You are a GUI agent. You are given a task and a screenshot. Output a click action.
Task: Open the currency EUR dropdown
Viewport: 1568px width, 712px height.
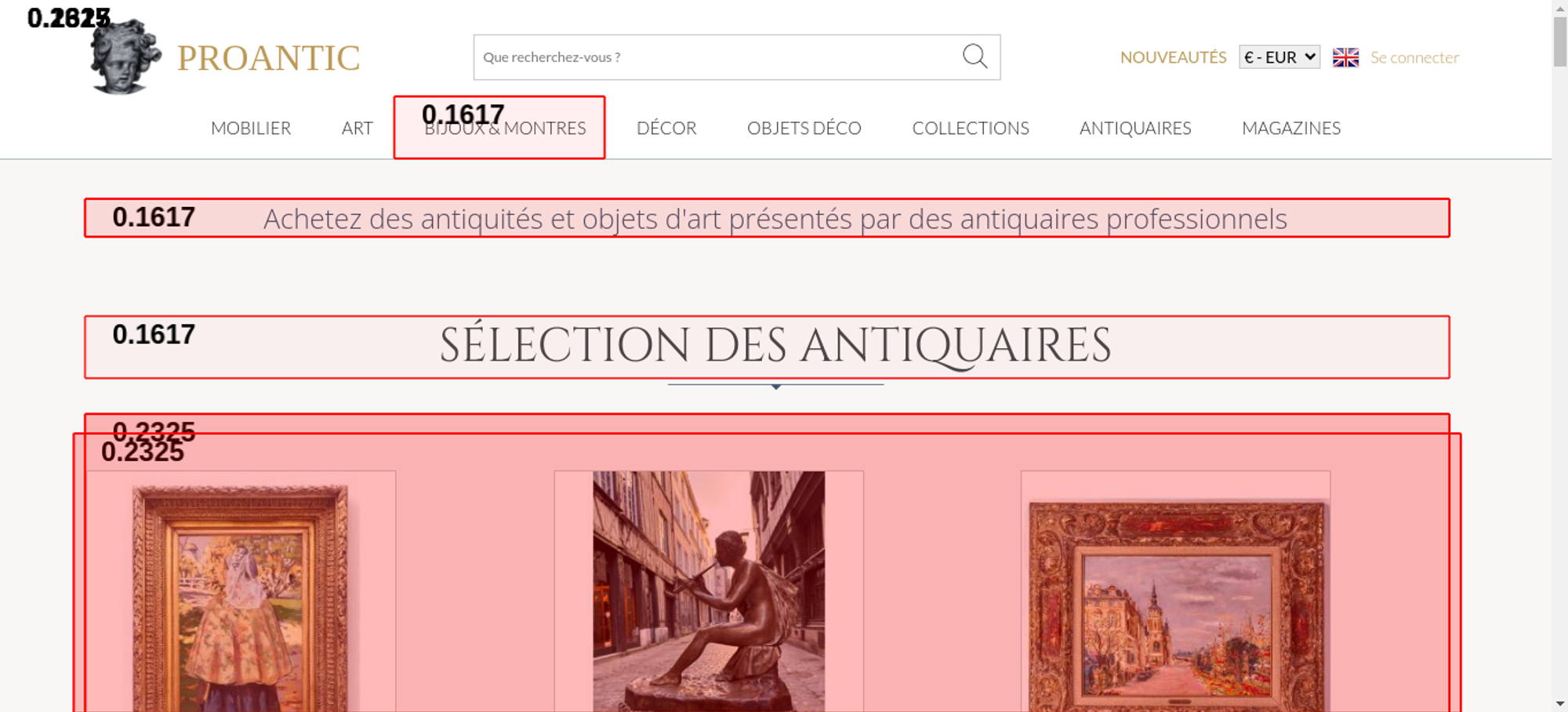pos(1279,57)
